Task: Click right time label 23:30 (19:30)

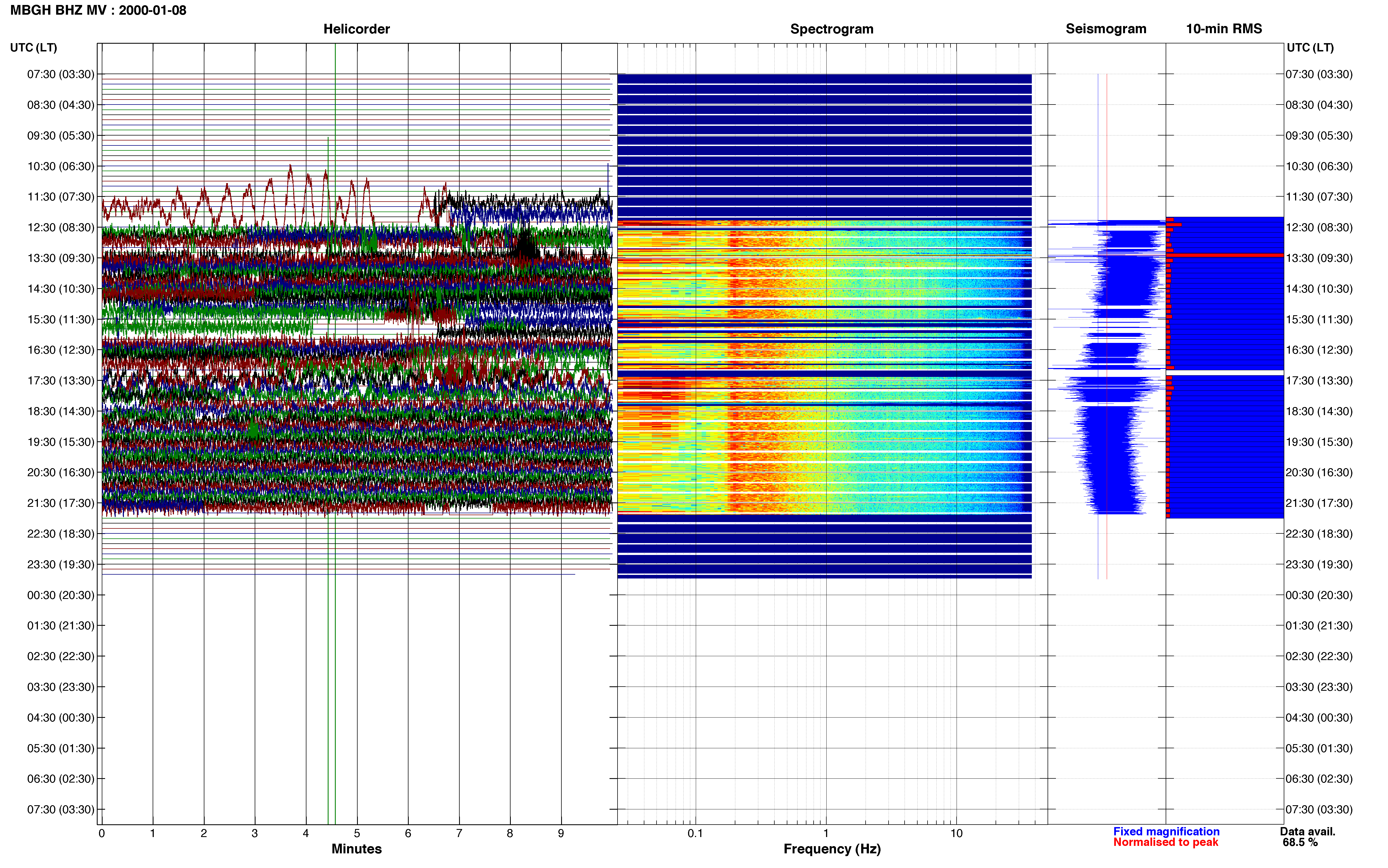Action: coord(1319,564)
